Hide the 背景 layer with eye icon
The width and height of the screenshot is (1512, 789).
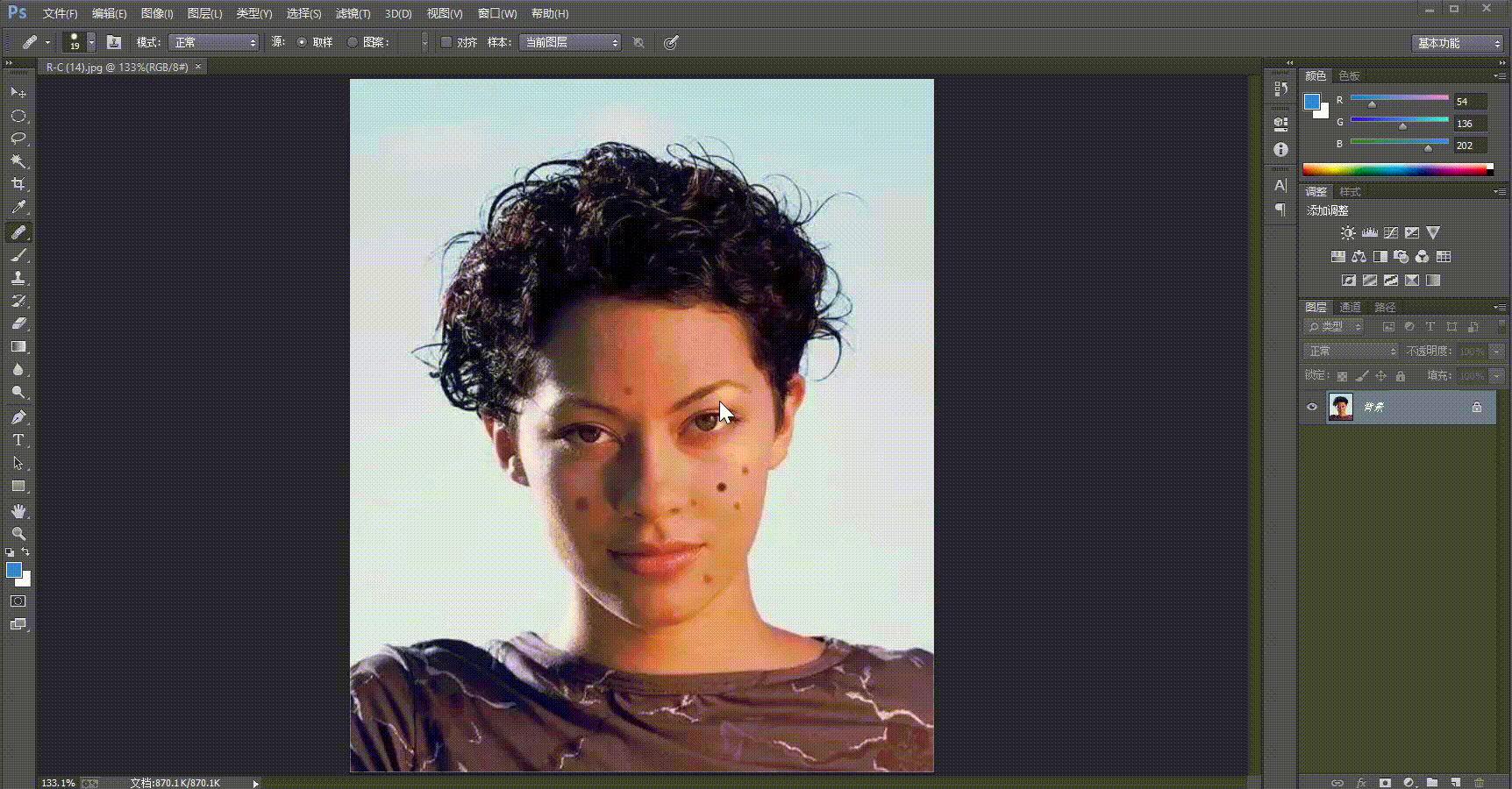point(1312,407)
